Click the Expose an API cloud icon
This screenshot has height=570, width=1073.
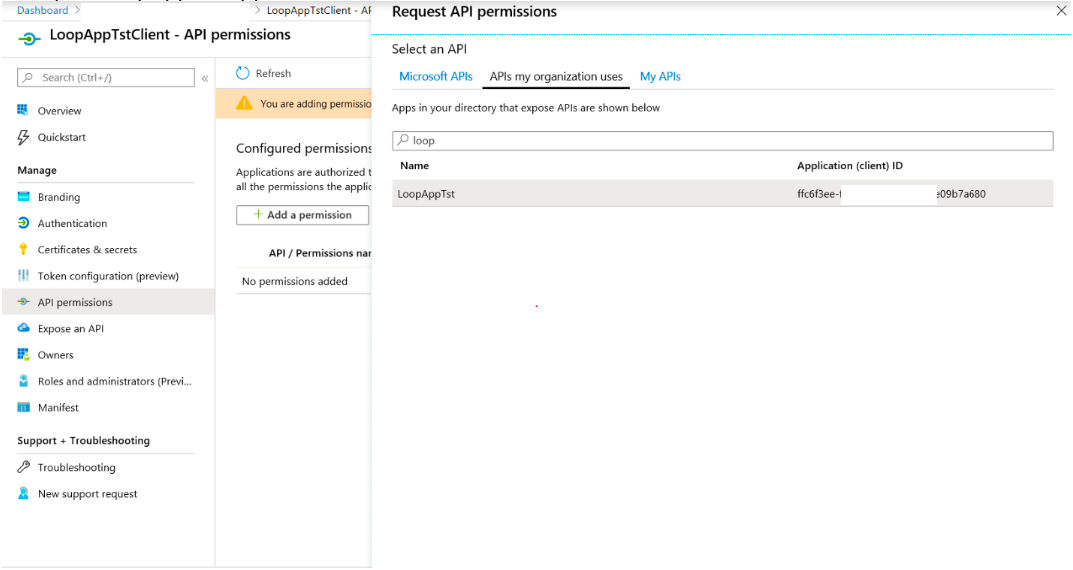pyautogui.click(x=23, y=328)
